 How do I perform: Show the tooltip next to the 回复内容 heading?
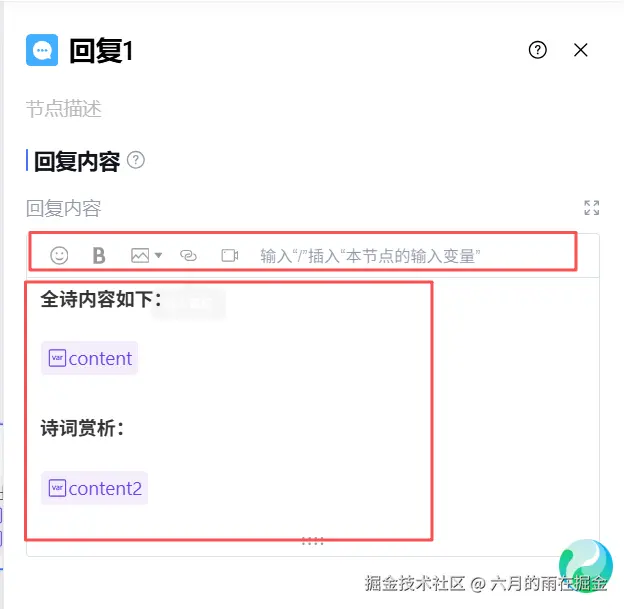[136, 160]
